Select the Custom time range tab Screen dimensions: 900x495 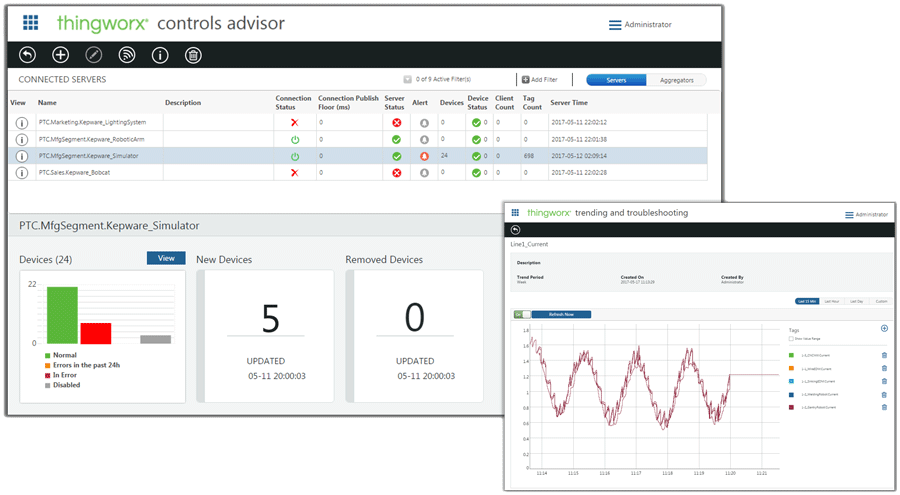tap(881, 301)
